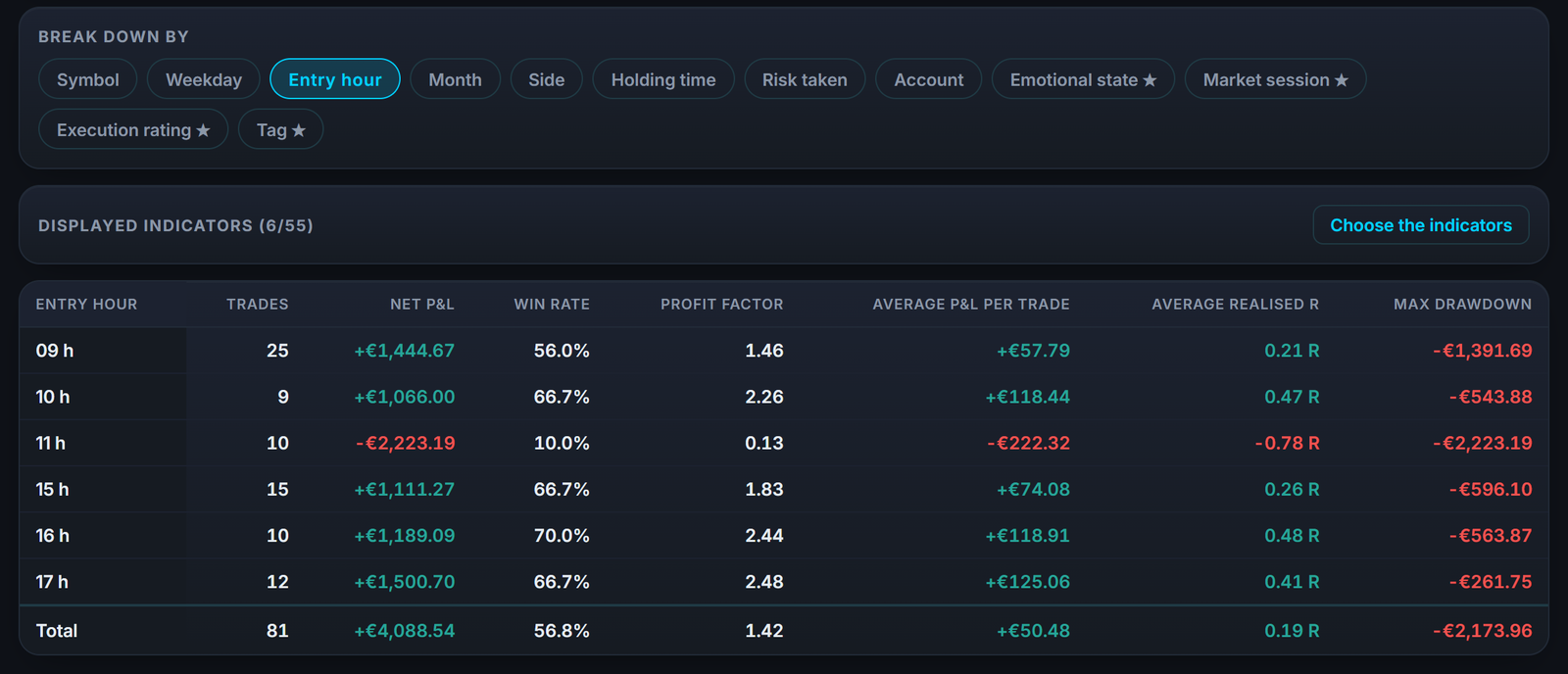Click the 70.0% win rate cell
The width and height of the screenshot is (1568, 674).
click(562, 536)
